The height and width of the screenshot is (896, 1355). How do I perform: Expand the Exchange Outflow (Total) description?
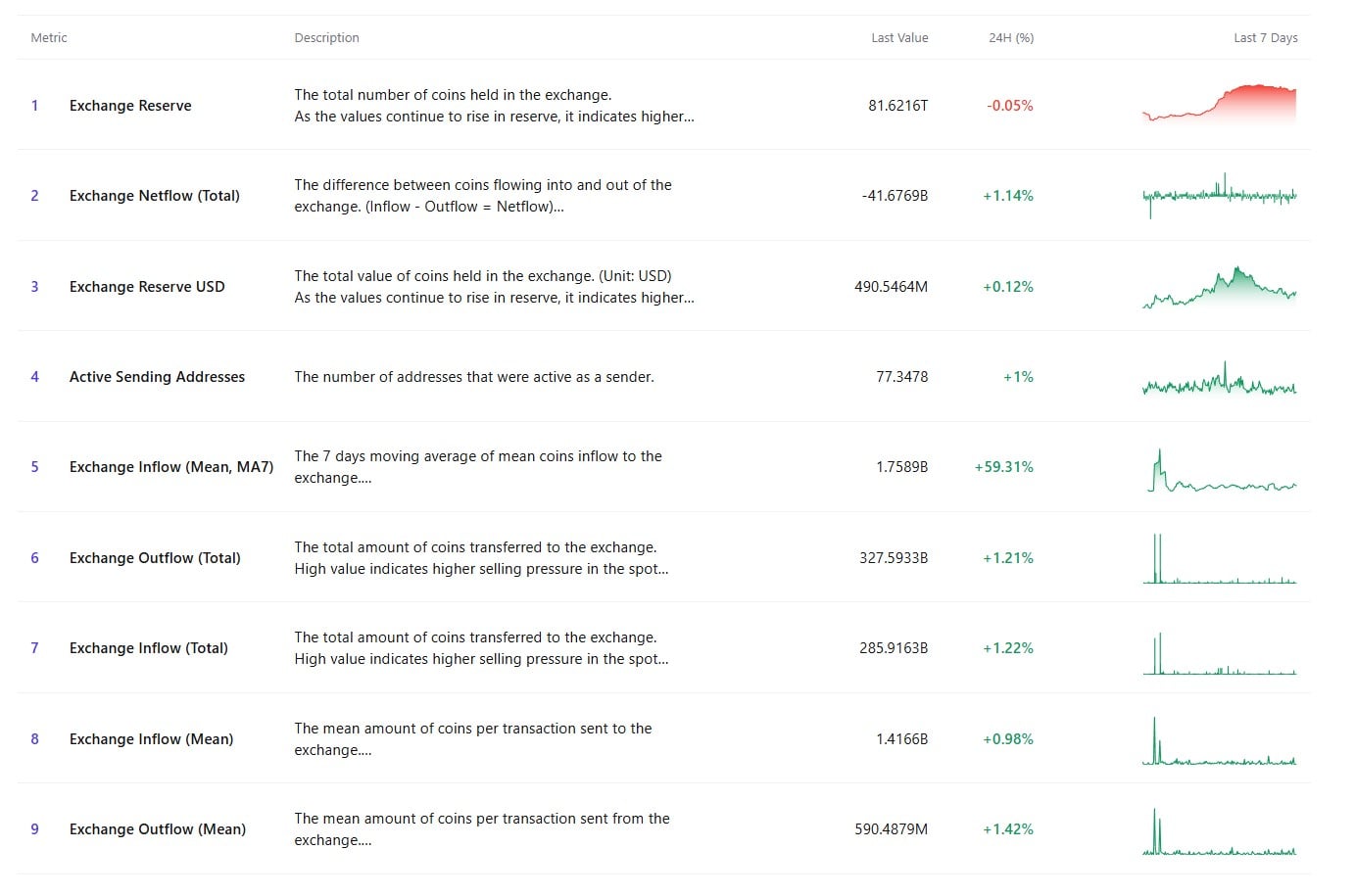pos(482,568)
